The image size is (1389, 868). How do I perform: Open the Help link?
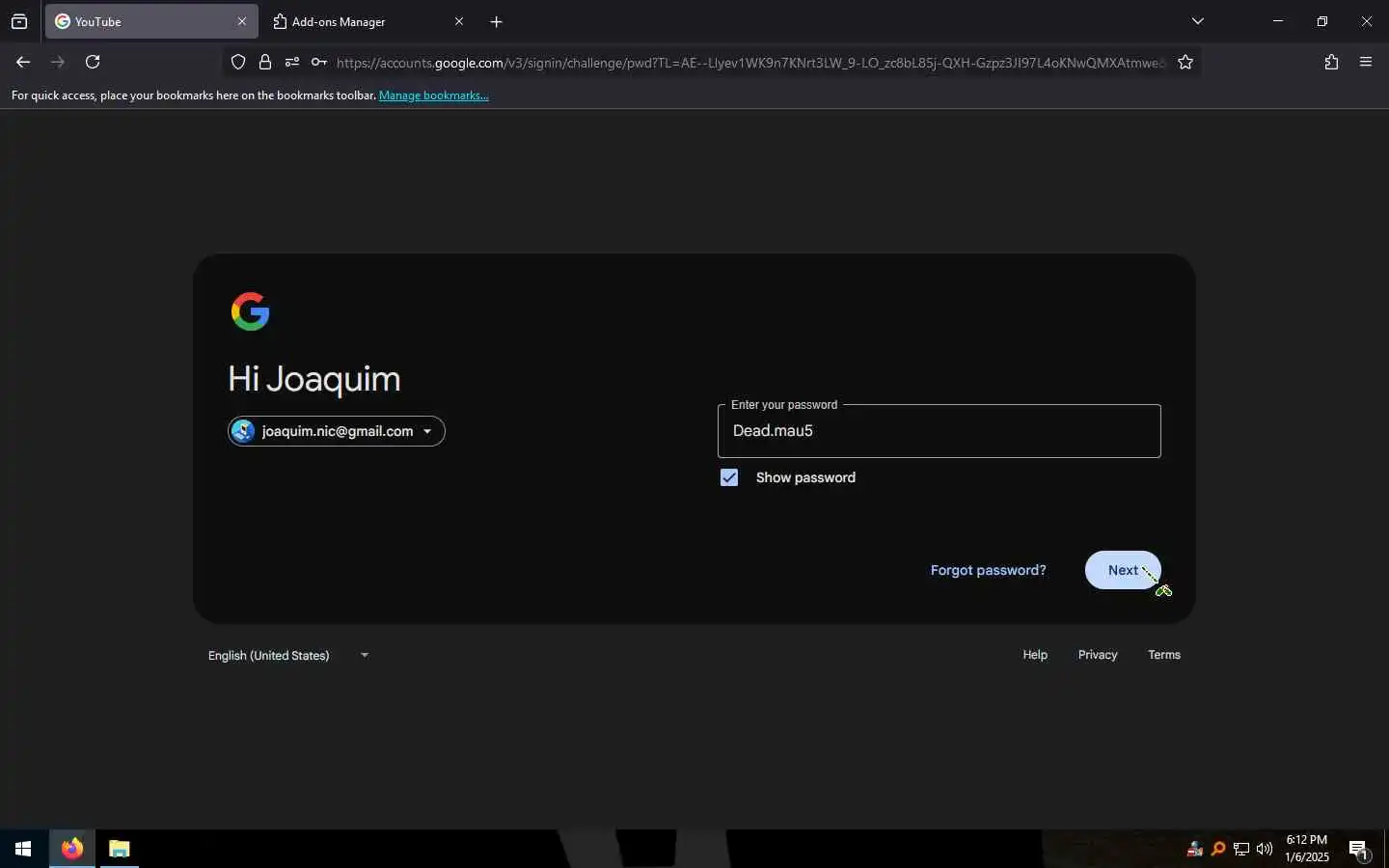[x=1035, y=655]
